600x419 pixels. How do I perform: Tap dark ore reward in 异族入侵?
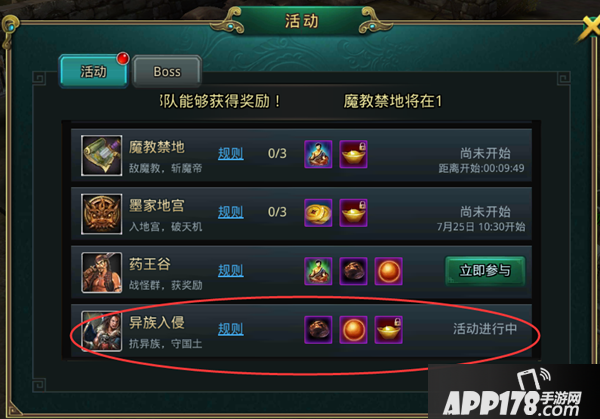point(318,330)
